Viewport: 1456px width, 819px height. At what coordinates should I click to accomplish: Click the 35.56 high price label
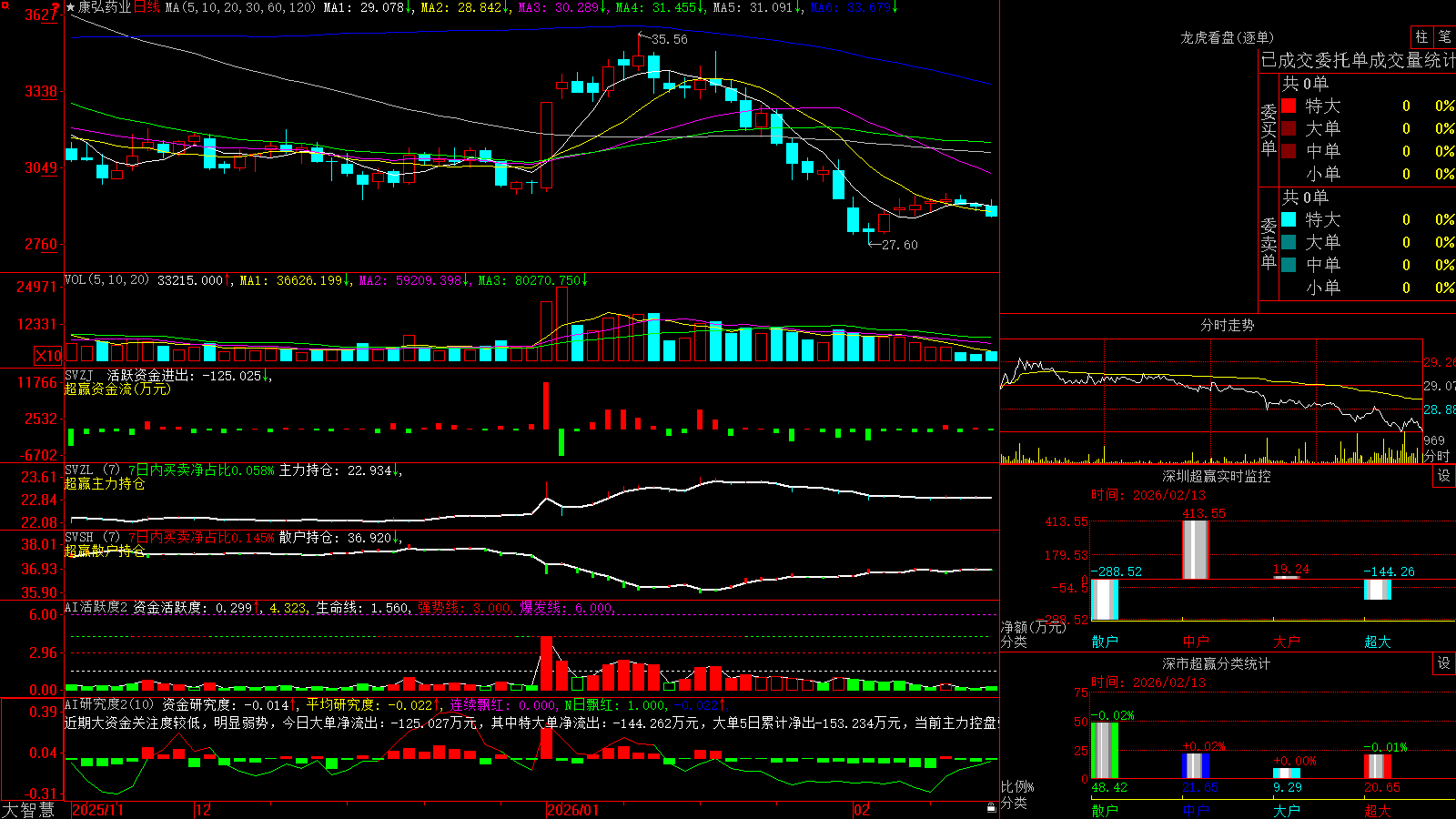(x=670, y=40)
